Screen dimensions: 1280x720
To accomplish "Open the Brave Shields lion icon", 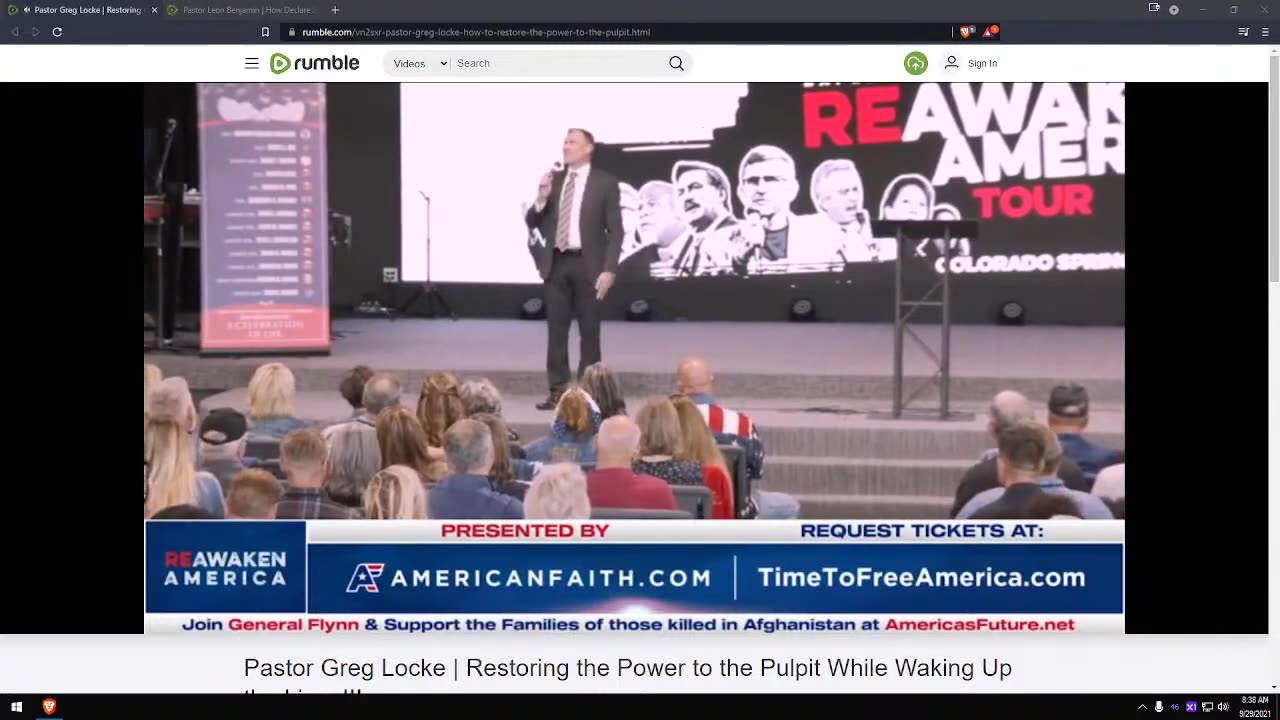I will pos(966,32).
